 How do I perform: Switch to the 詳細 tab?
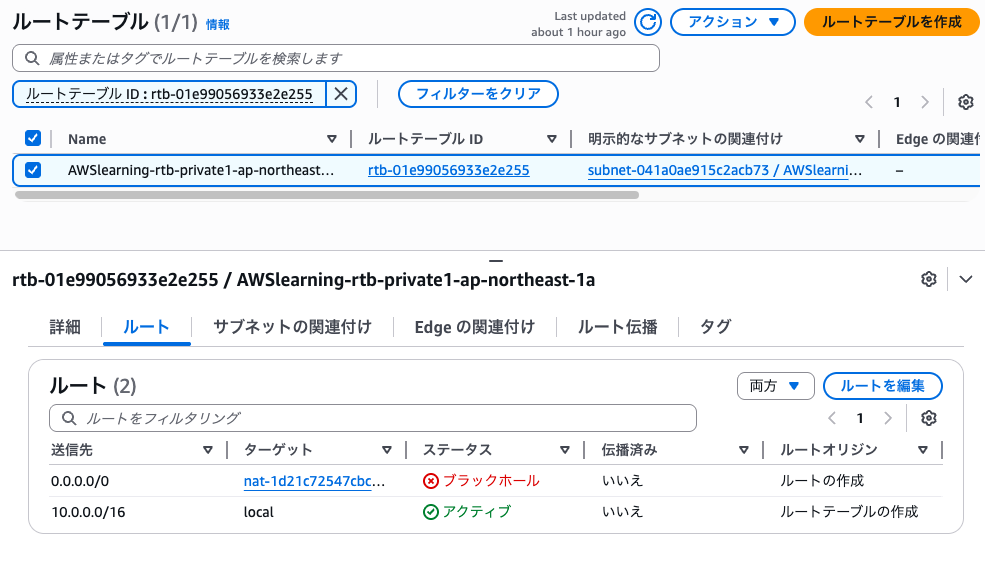coord(65,327)
